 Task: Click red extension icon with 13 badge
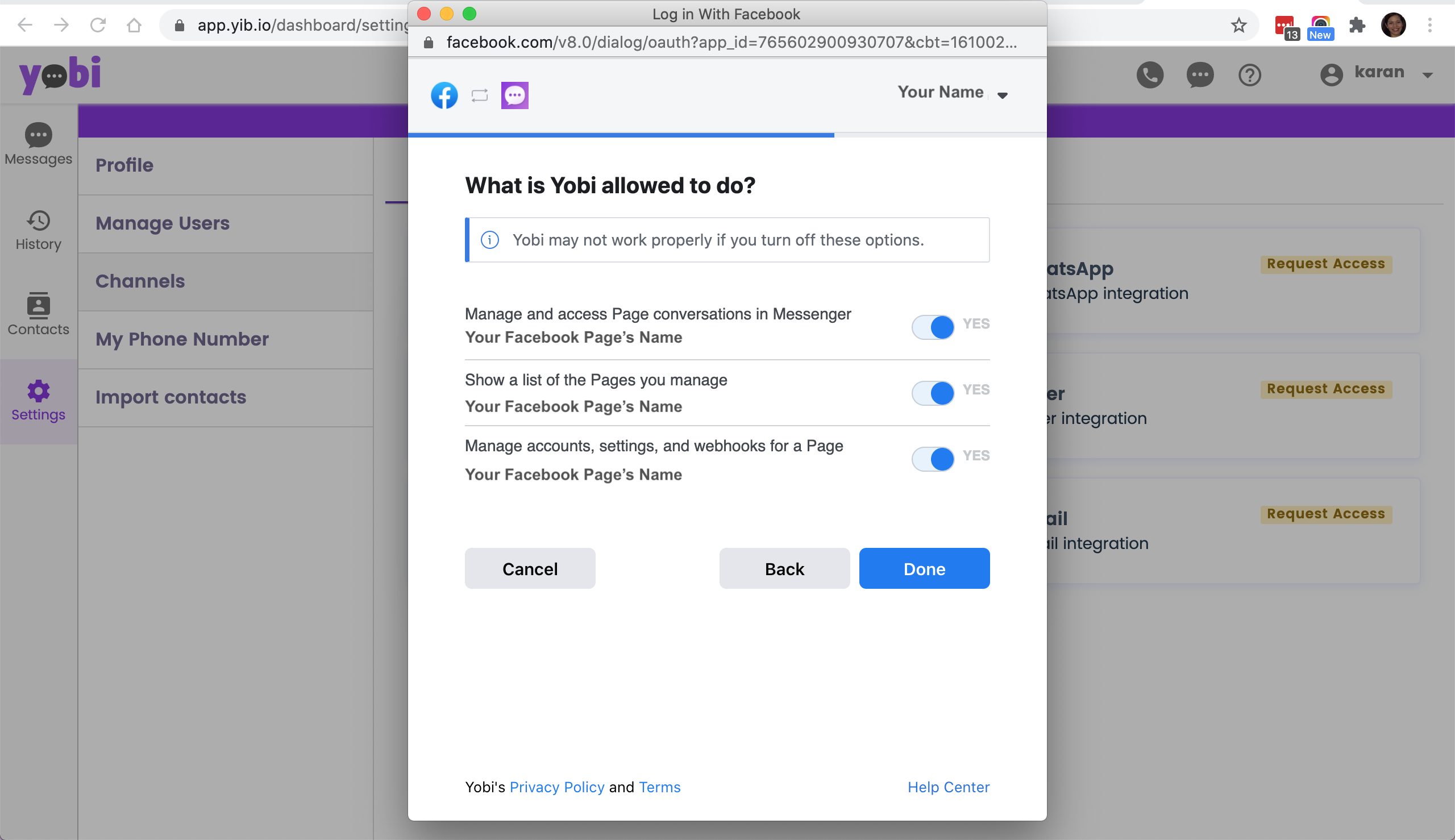click(x=1286, y=27)
